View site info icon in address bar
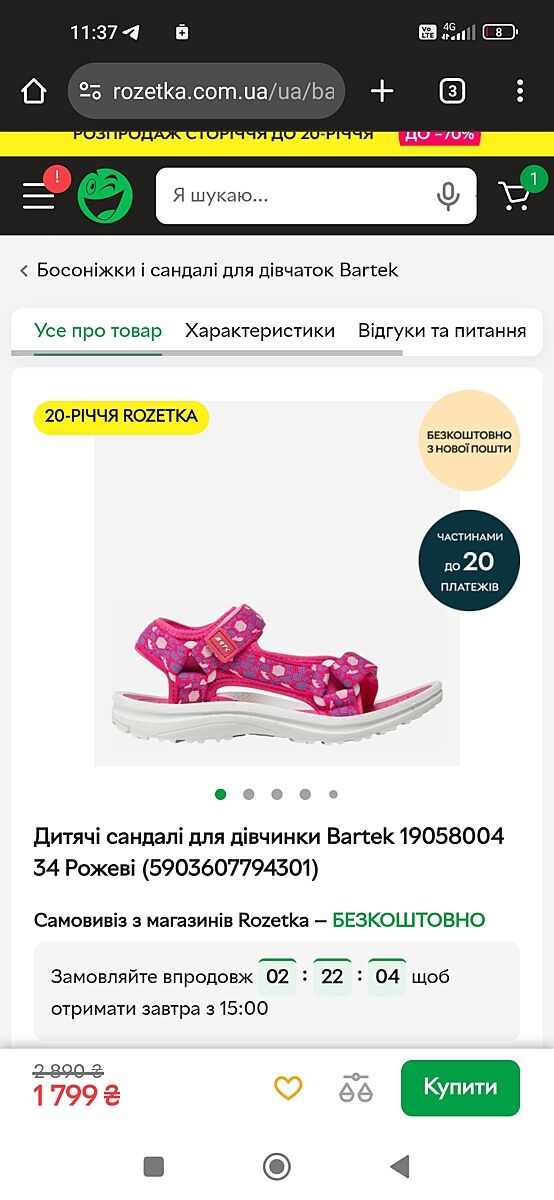The height and width of the screenshot is (1200, 554). [x=90, y=92]
